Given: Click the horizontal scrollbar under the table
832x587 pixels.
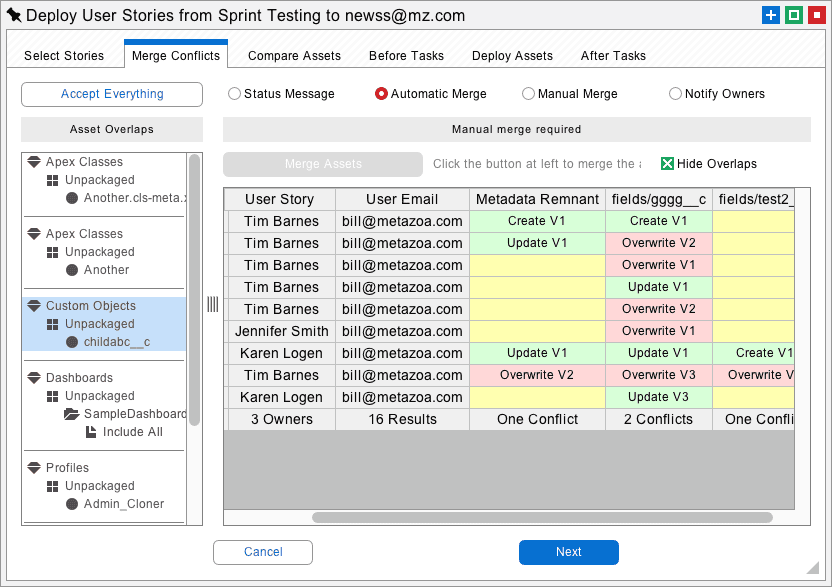Looking at the screenshot, I should point(542,518).
